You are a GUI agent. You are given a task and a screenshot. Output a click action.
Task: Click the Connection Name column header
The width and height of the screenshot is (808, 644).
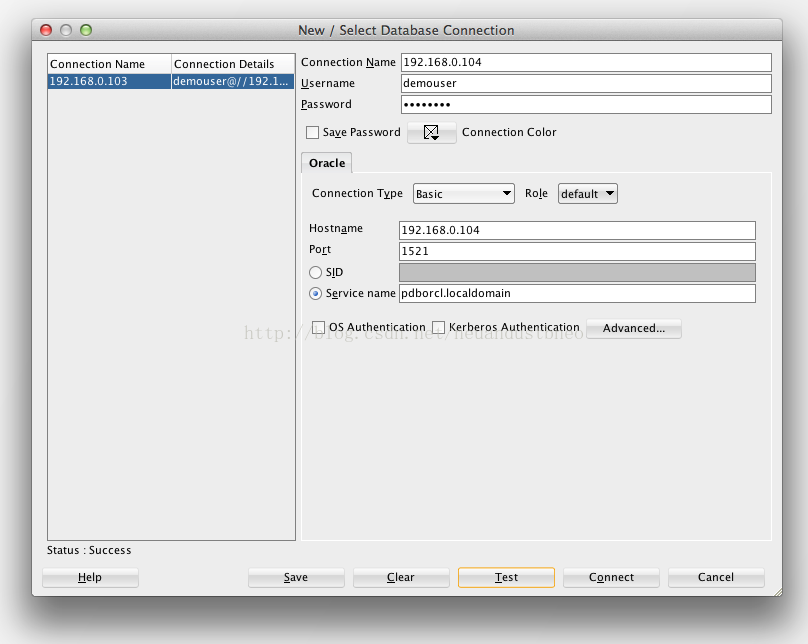coord(109,64)
